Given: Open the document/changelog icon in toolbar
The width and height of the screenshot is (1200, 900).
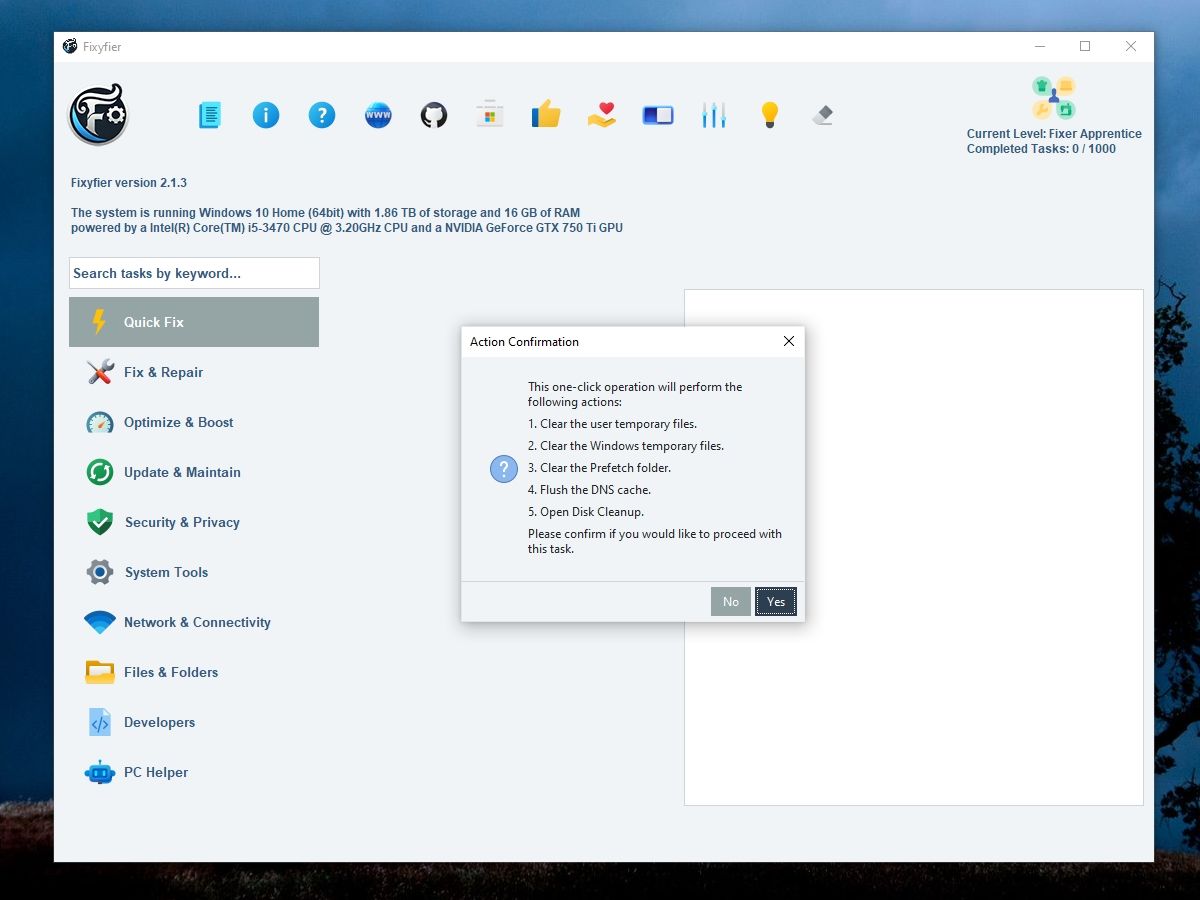Looking at the screenshot, I should coord(210,115).
